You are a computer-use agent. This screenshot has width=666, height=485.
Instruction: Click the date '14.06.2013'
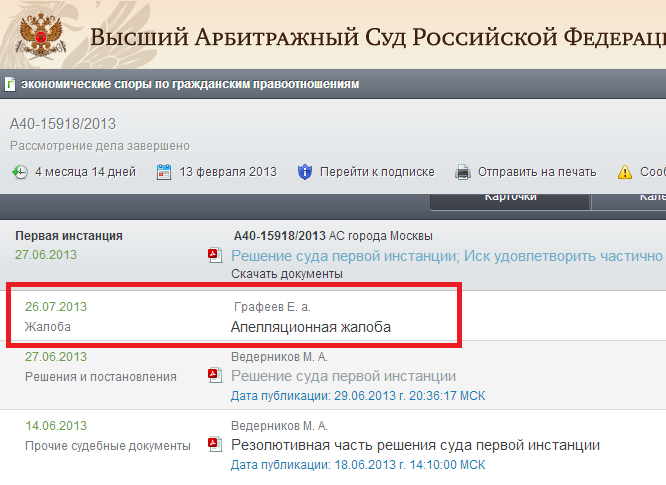click(x=56, y=426)
